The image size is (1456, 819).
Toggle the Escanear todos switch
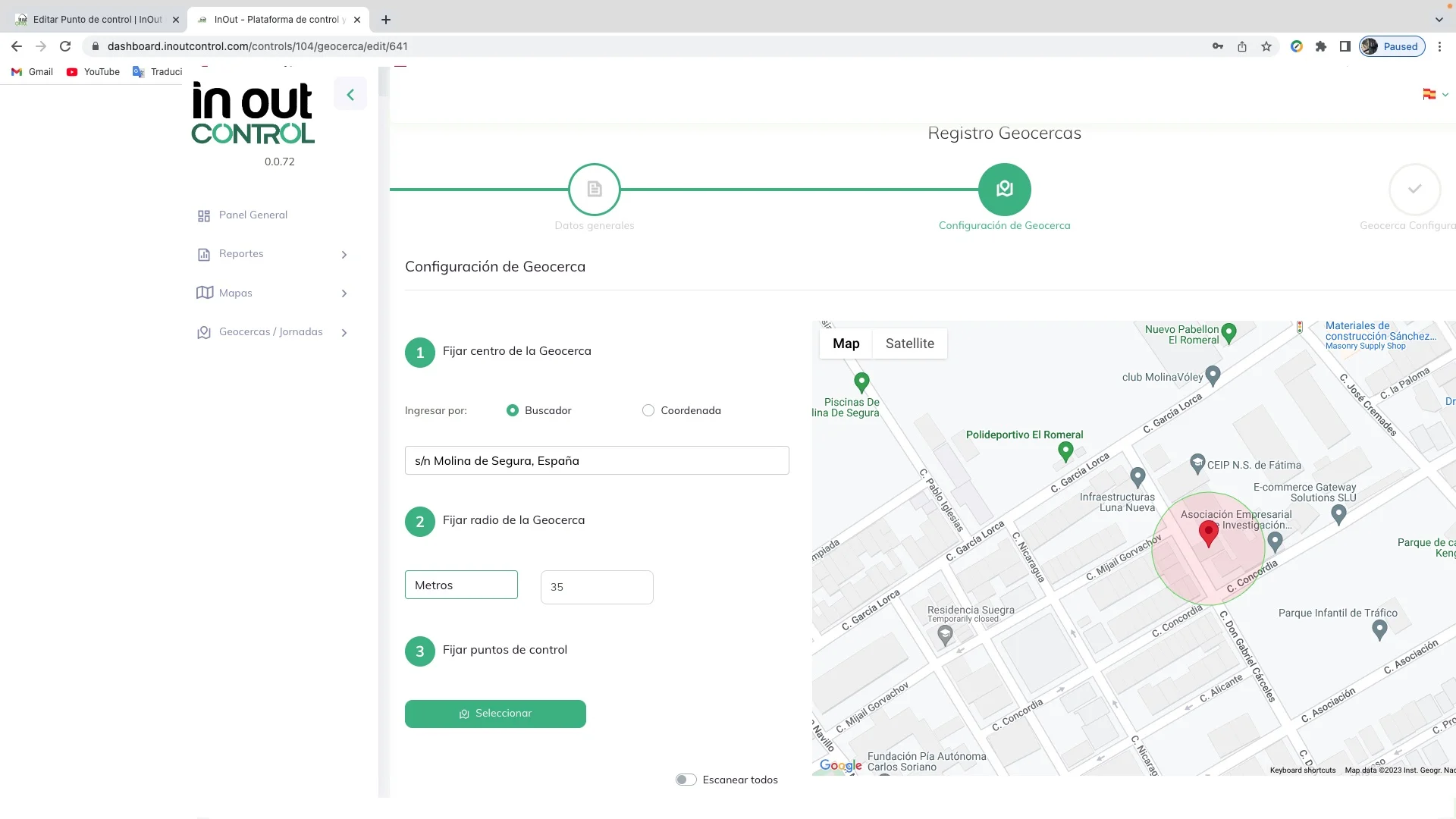(686, 780)
